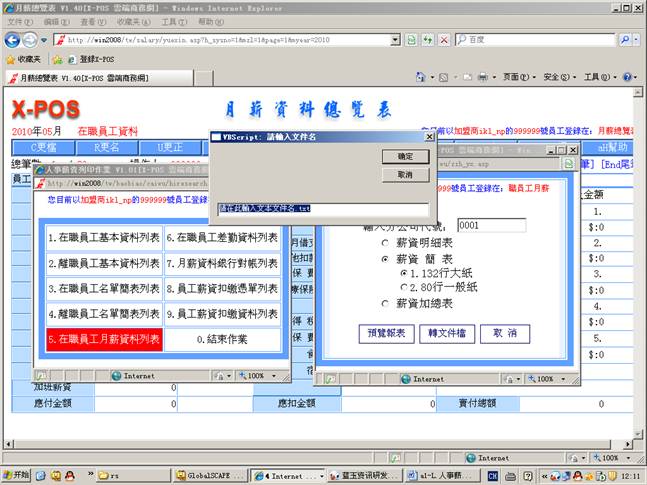Click the stop loading X icon
The width and height of the screenshot is (647, 485).
pyautogui.click(x=442, y=40)
